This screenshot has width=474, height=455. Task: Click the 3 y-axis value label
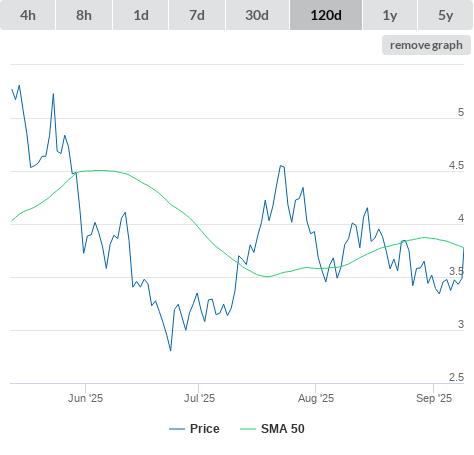[x=461, y=324]
